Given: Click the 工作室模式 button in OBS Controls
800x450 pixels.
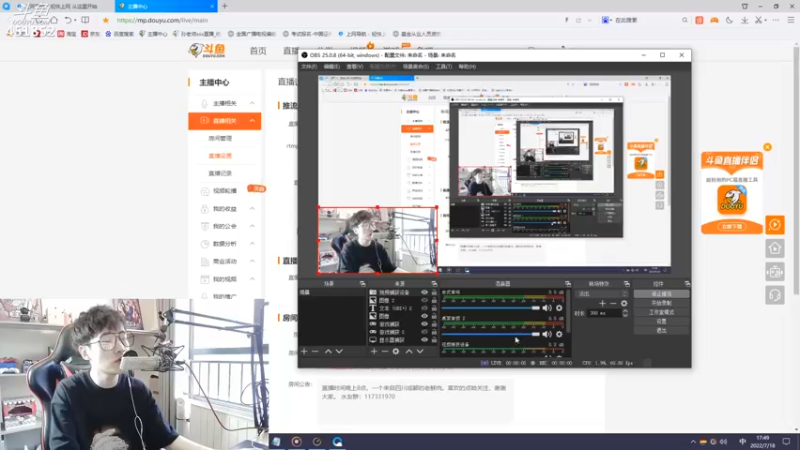Looking at the screenshot, I should click(x=661, y=312).
